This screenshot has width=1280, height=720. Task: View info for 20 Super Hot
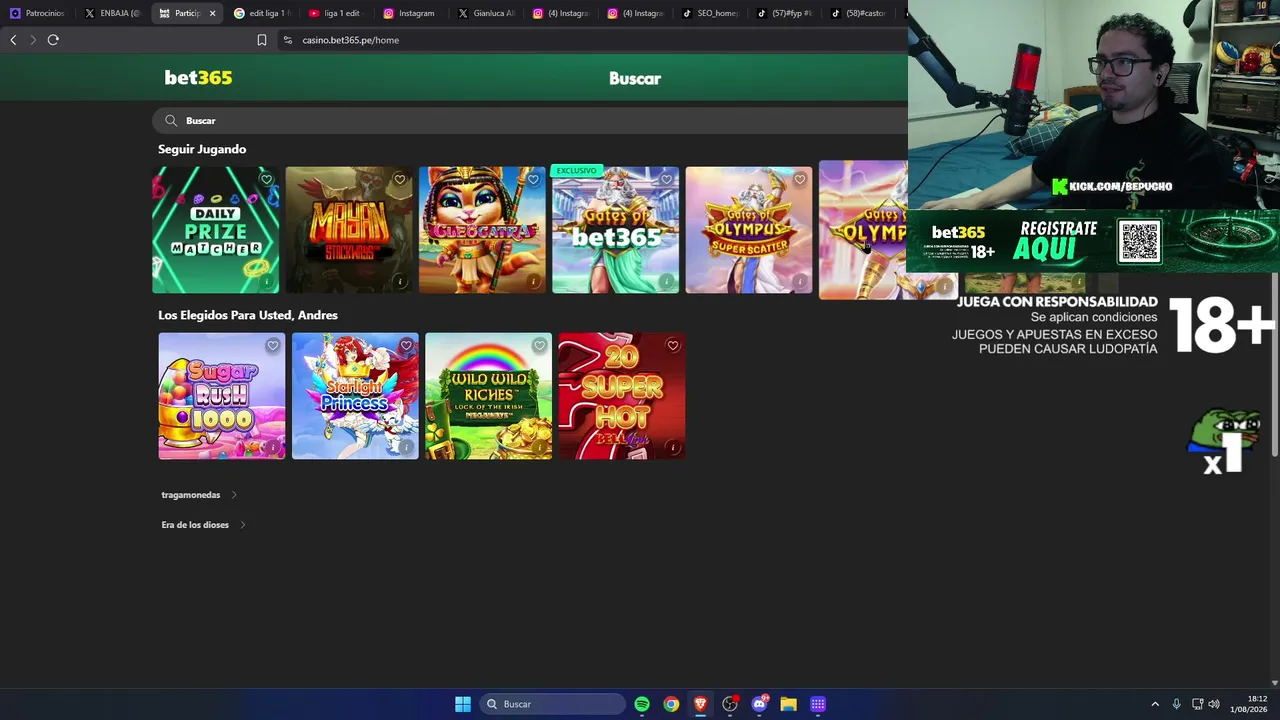672,448
